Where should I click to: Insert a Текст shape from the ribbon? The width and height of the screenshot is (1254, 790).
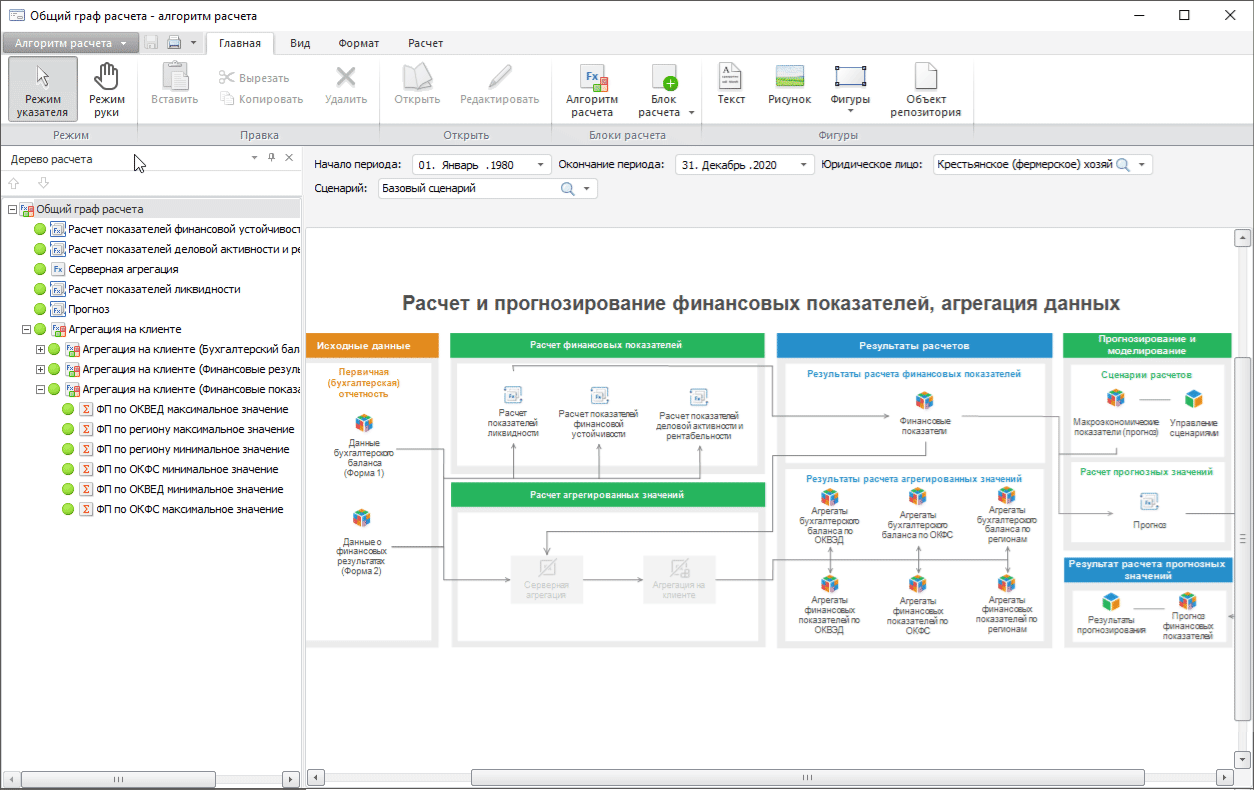click(x=731, y=84)
